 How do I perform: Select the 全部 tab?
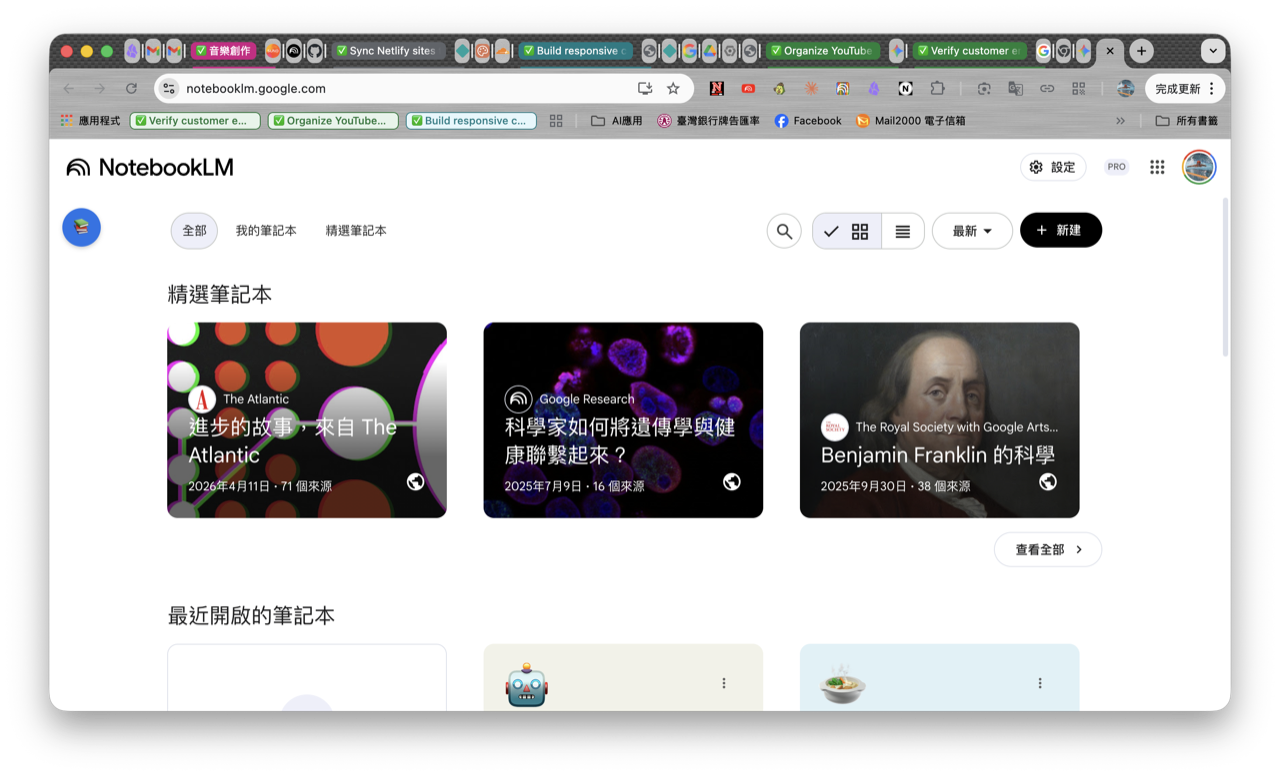pos(194,230)
